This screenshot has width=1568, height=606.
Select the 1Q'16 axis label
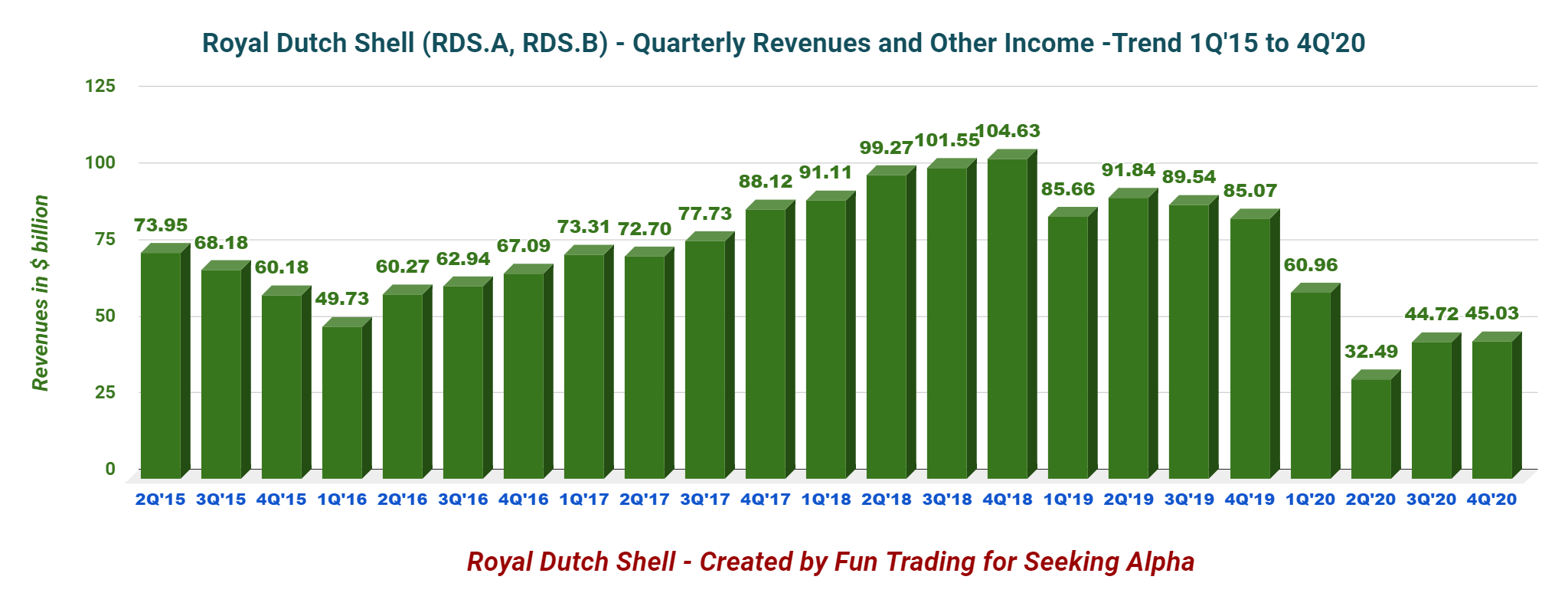coord(342,500)
